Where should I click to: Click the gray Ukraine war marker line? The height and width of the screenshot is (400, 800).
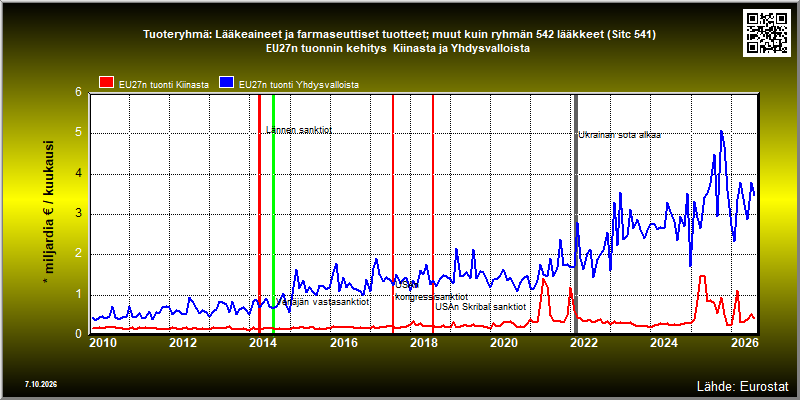577,214
